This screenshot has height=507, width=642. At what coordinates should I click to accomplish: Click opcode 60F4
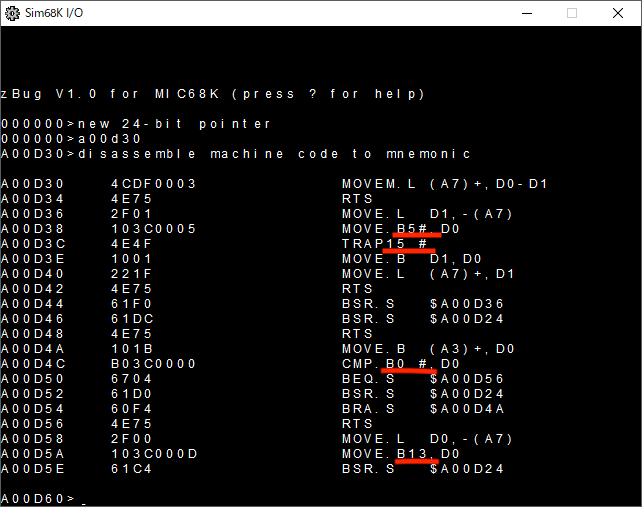(131, 409)
